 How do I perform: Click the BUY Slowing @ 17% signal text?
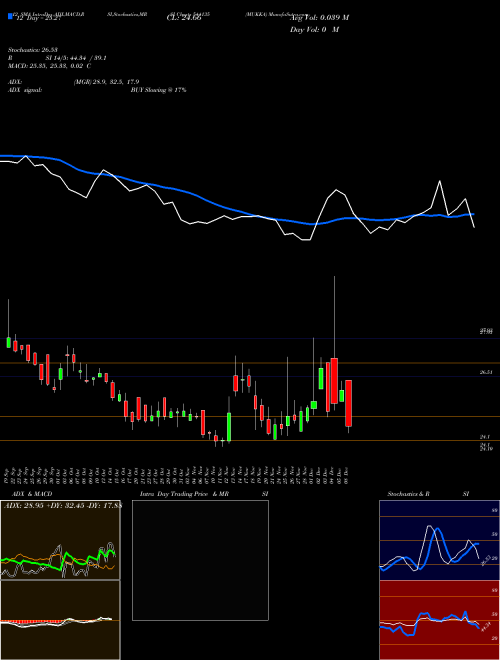[x=158, y=90]
